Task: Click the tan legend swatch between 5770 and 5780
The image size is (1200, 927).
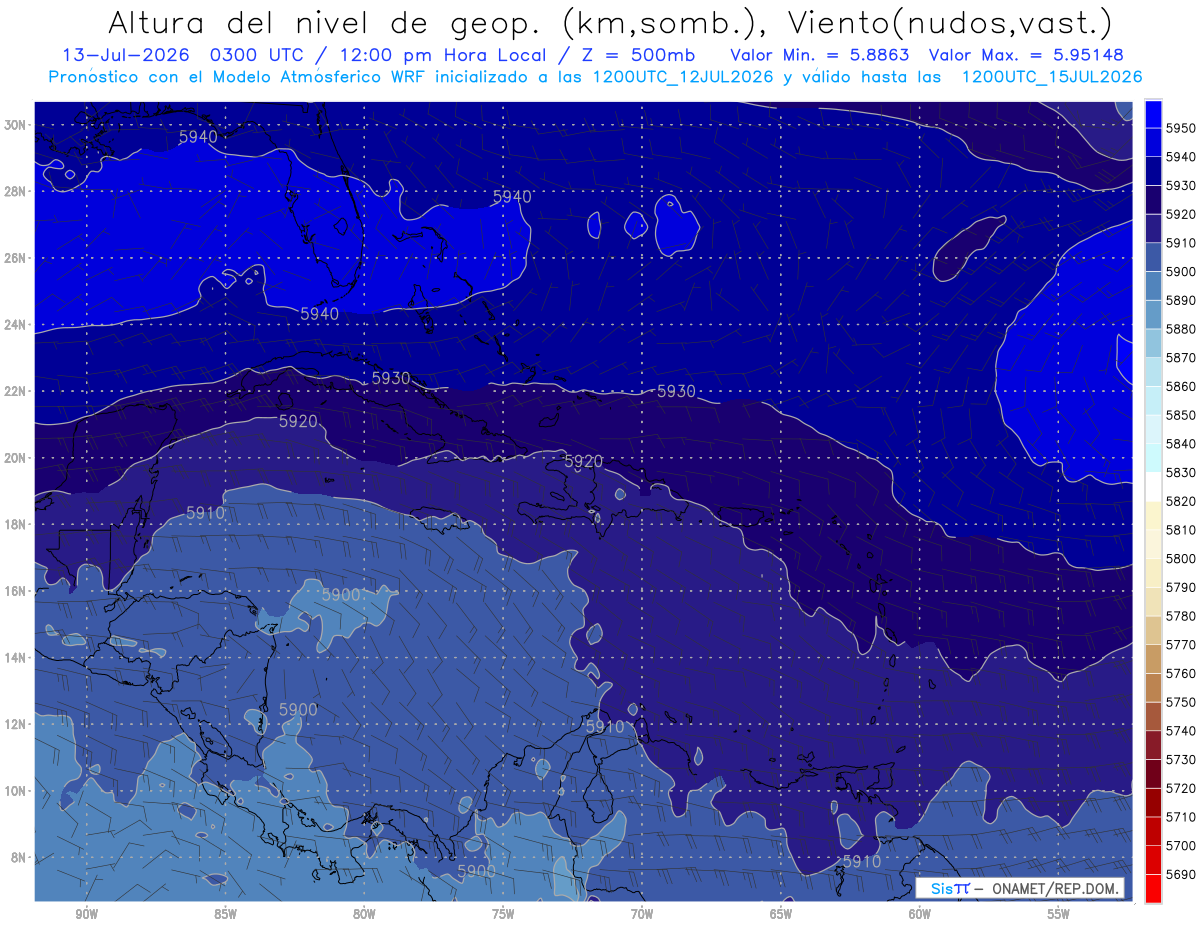Action: [x=1153, y=630]
